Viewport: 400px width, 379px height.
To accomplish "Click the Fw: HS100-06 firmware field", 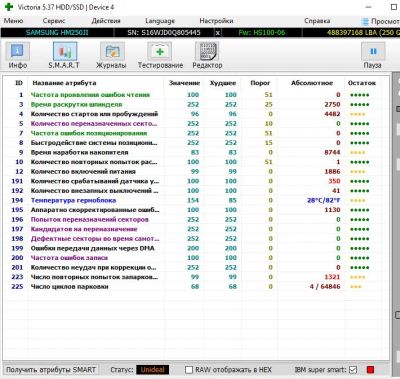I will click(x=262, y=33).
